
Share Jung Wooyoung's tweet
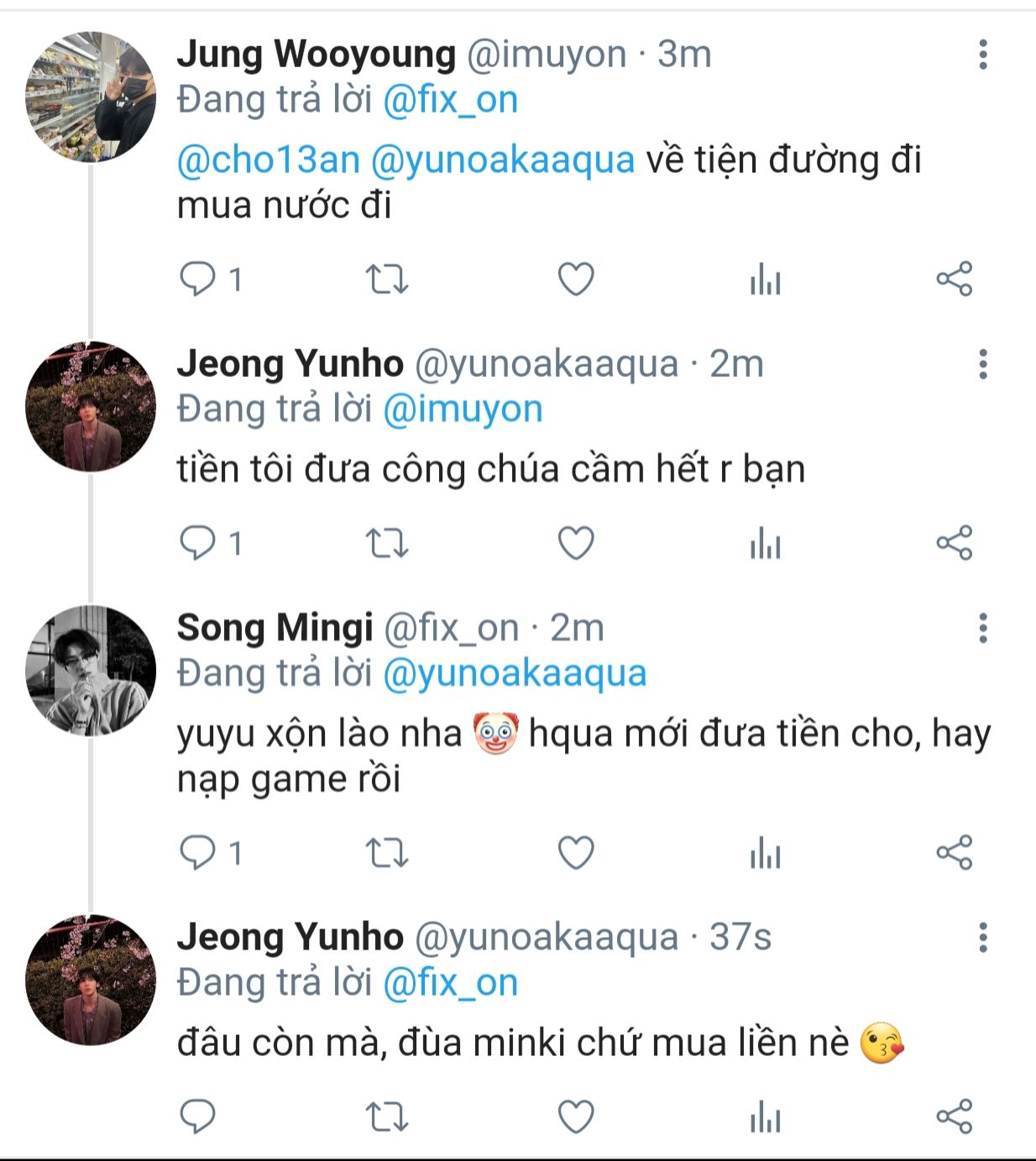[954, 279]
